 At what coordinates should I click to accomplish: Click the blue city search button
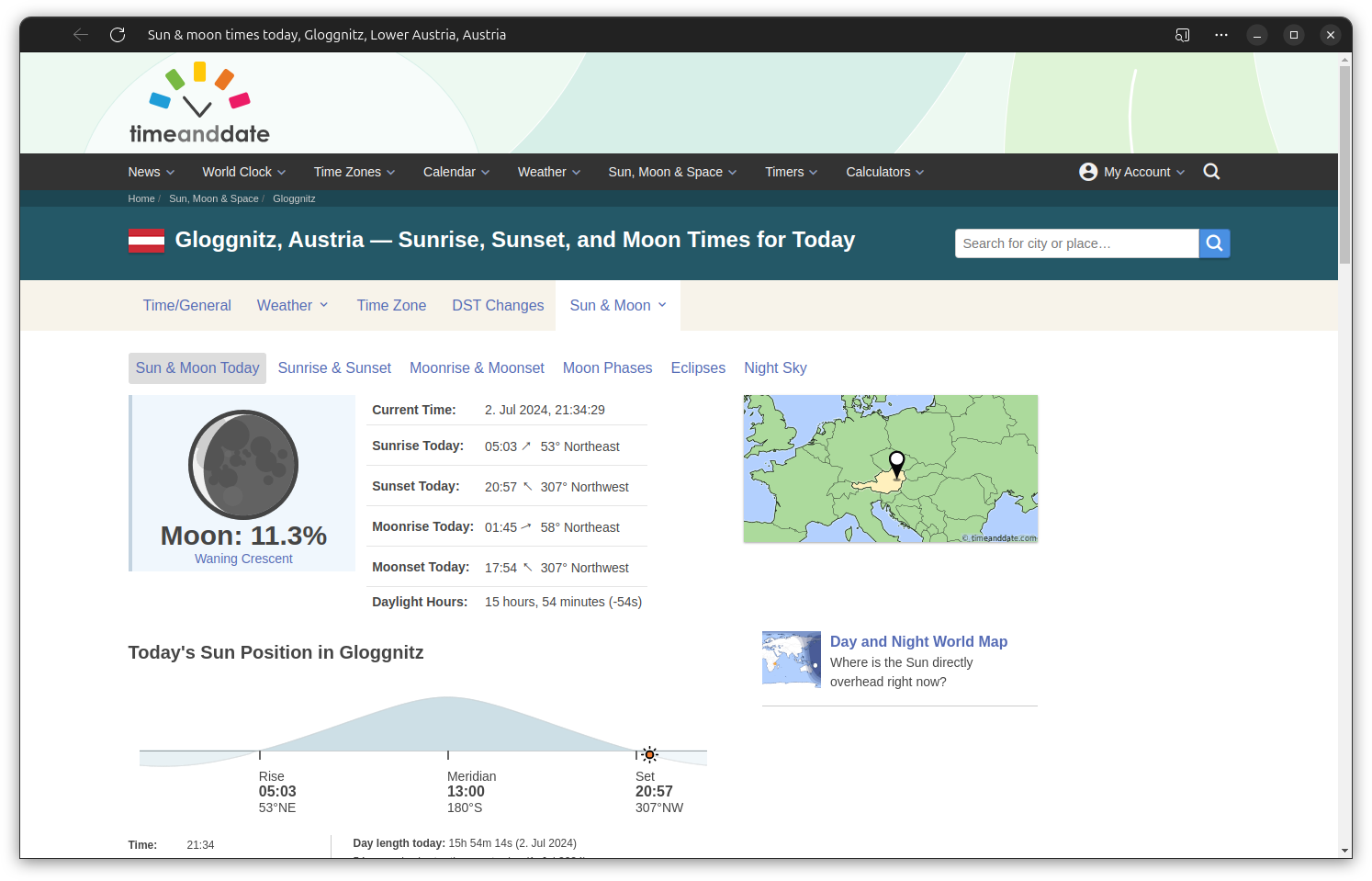1214,243
